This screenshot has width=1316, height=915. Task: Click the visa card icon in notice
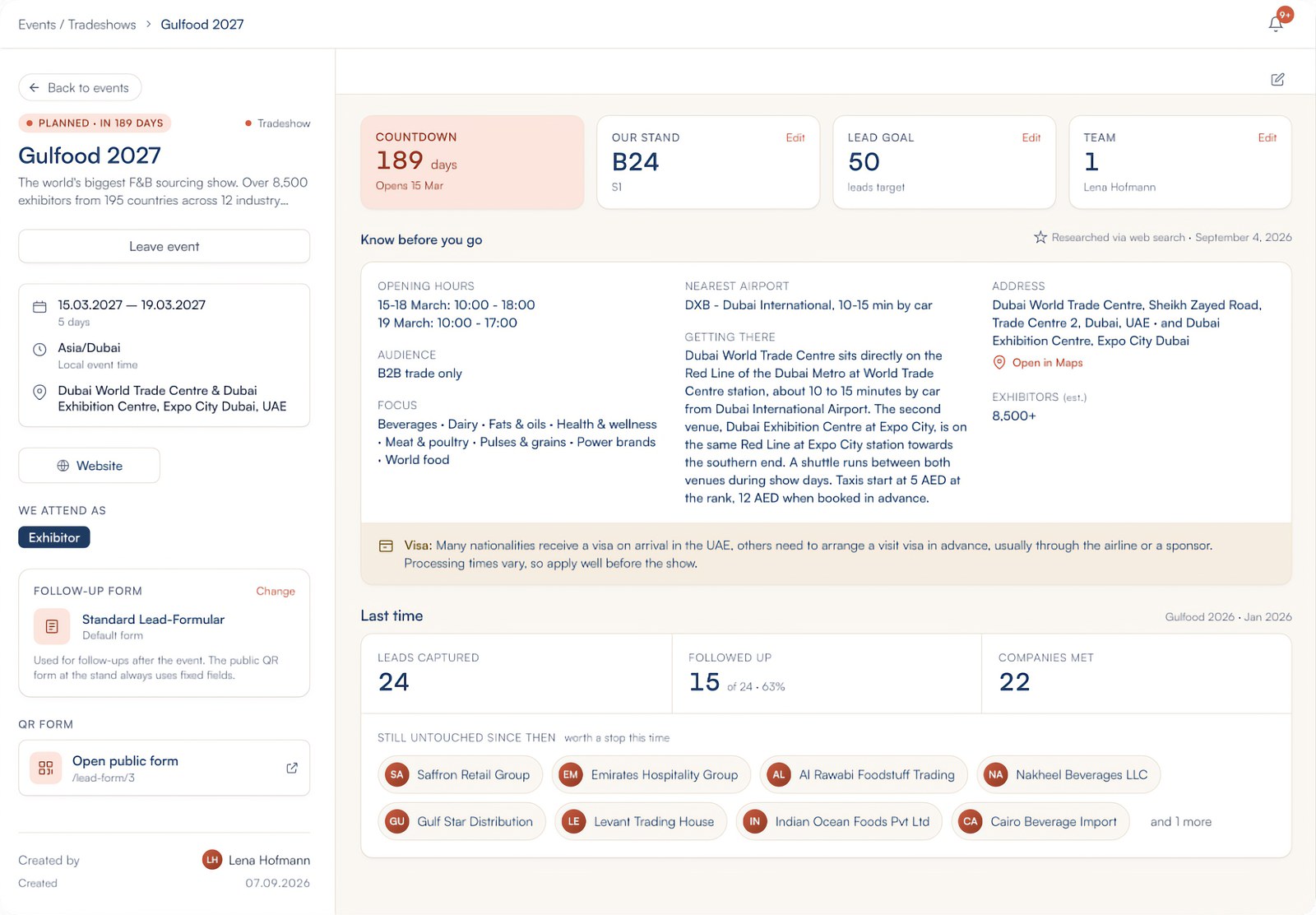tap(386, 546)
